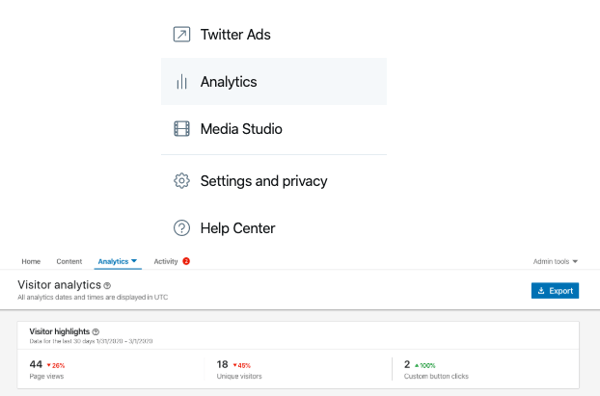Click the 44 Page views metric

47,369
